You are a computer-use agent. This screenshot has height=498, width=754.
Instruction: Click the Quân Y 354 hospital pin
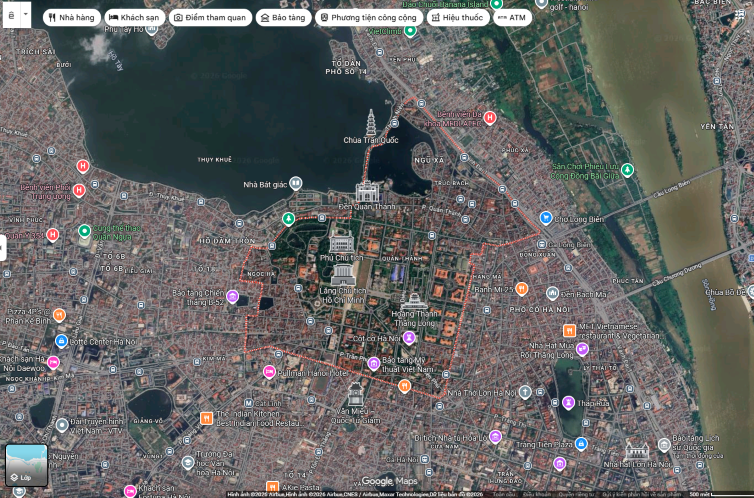[53, 235]
